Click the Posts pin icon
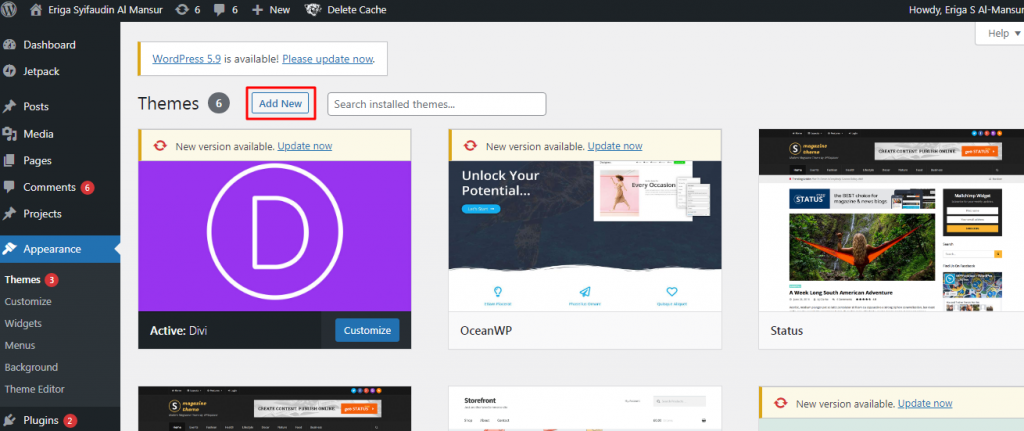Image resolution: width=1024 pixels, height=431 pixels. (10, 106)
